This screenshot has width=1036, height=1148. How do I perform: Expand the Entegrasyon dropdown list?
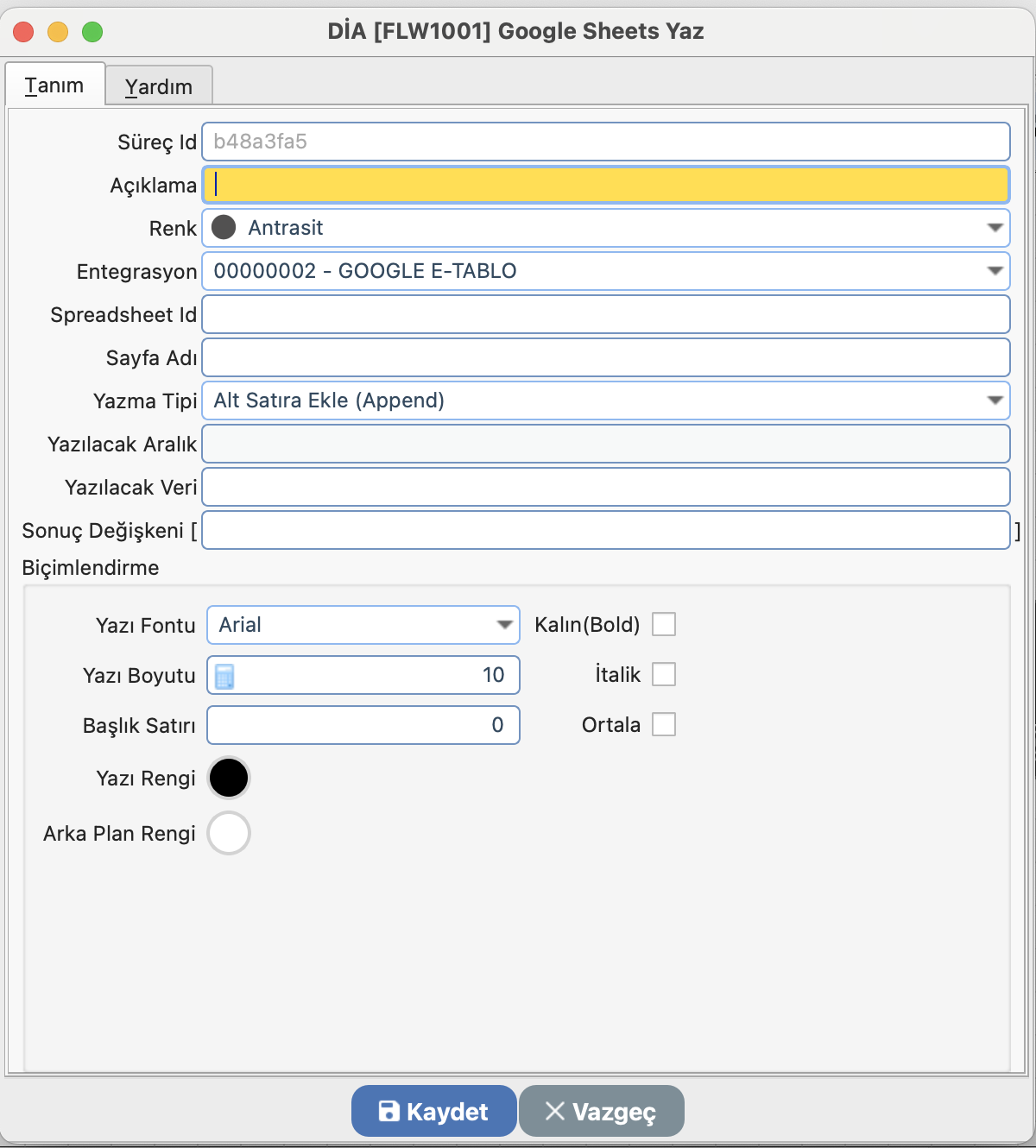(x=995, y=271)
